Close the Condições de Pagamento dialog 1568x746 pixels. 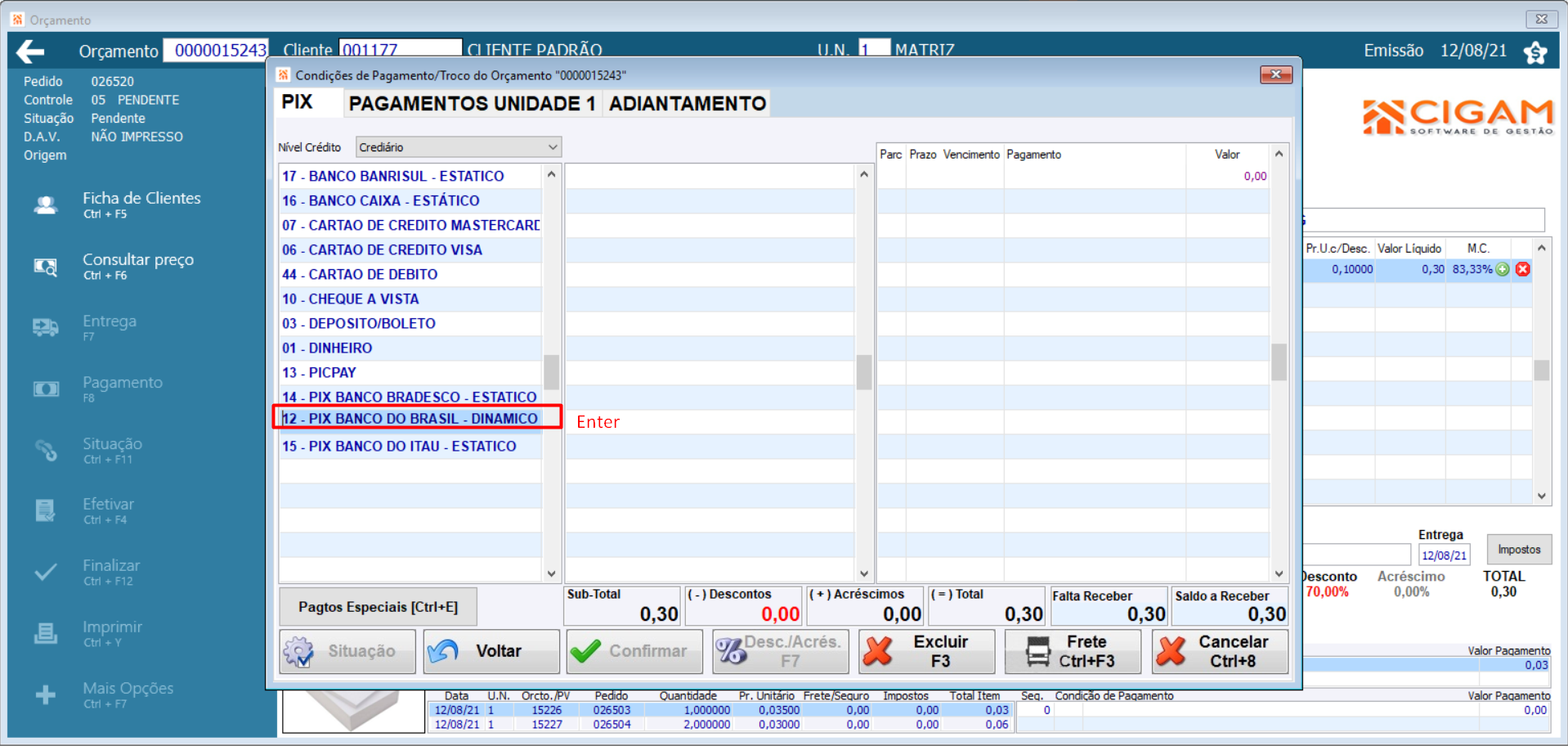click(1275, 74)
